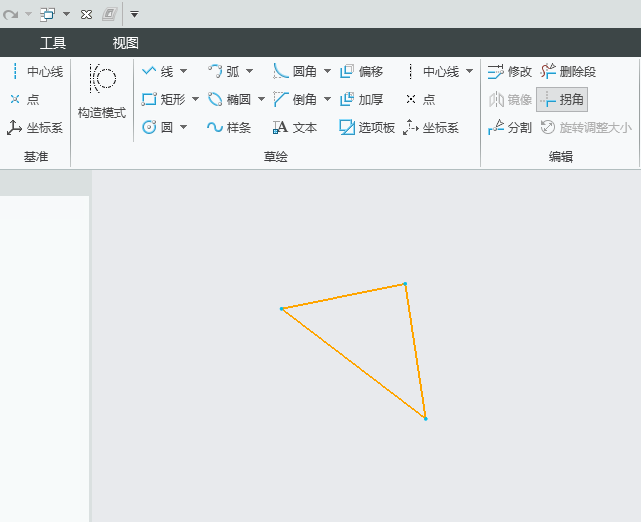Screen dimensions: 641x522
Task: Click the 旋转调整大小 rotate resize tool
Action: (x=586, y=128)
